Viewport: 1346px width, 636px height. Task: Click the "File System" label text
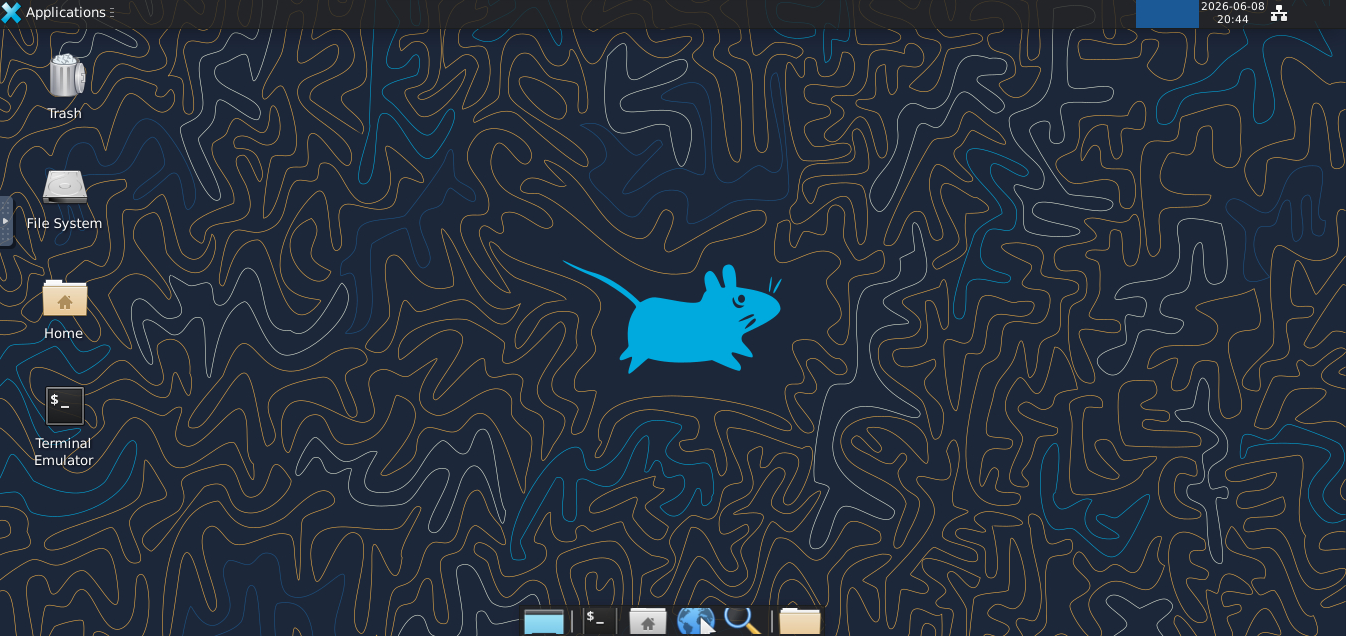pos(64,224)
